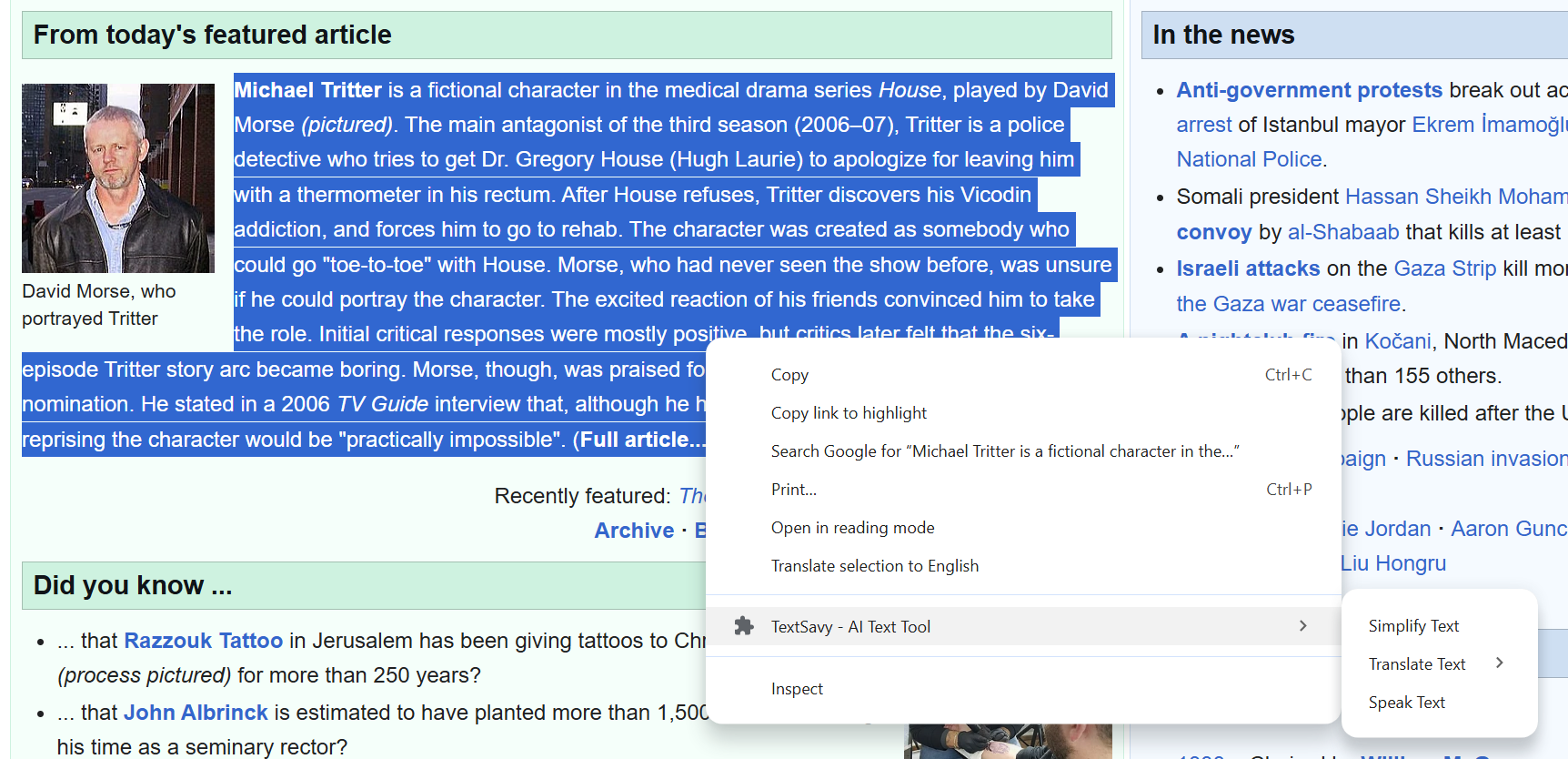This screenshot has height=759, width=1568.
Task: Open the Anti-government protests news link
Action: (1309, 90)
